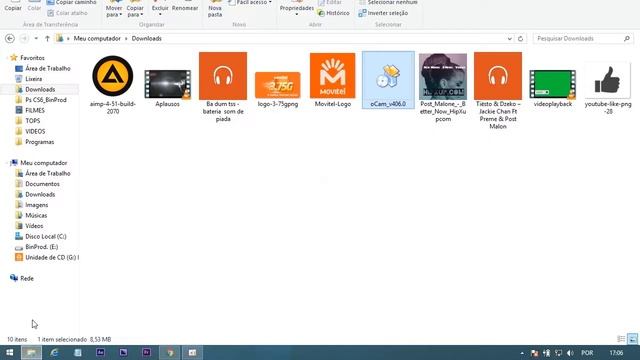Open Premiere Pro from the taskbar

(x=147, y=353)
